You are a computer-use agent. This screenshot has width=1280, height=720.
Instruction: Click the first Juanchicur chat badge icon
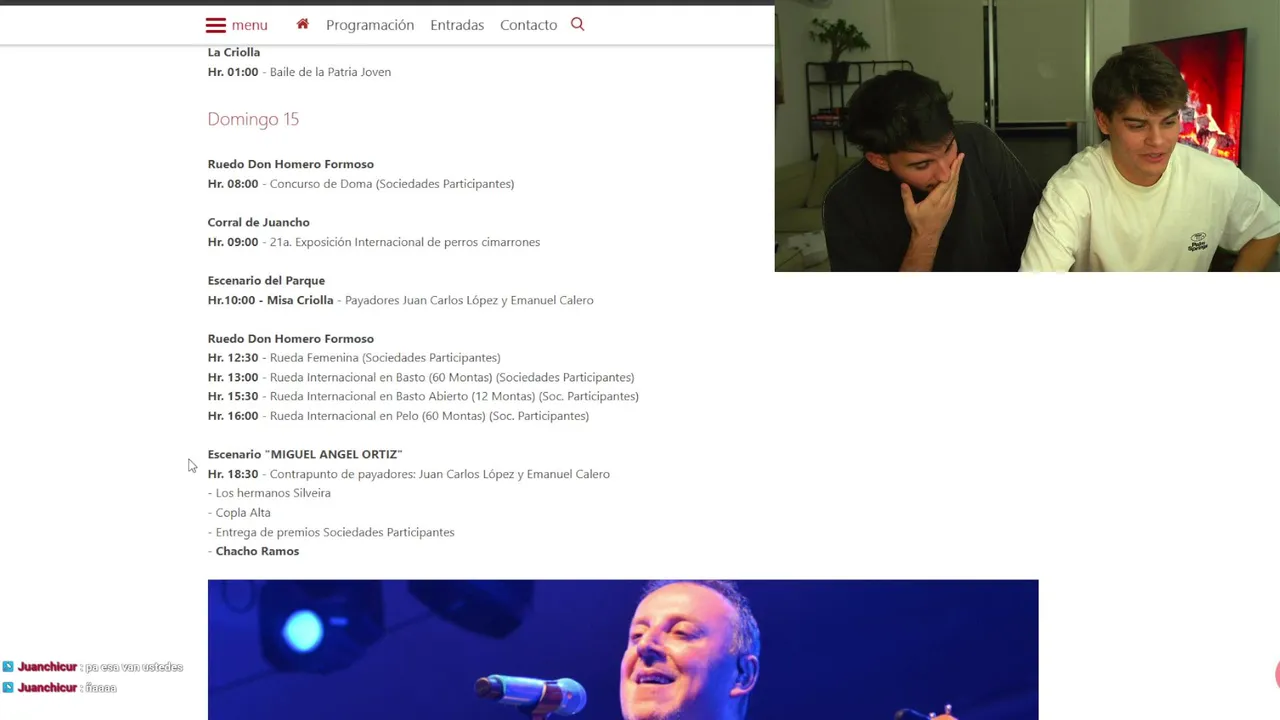8,667
